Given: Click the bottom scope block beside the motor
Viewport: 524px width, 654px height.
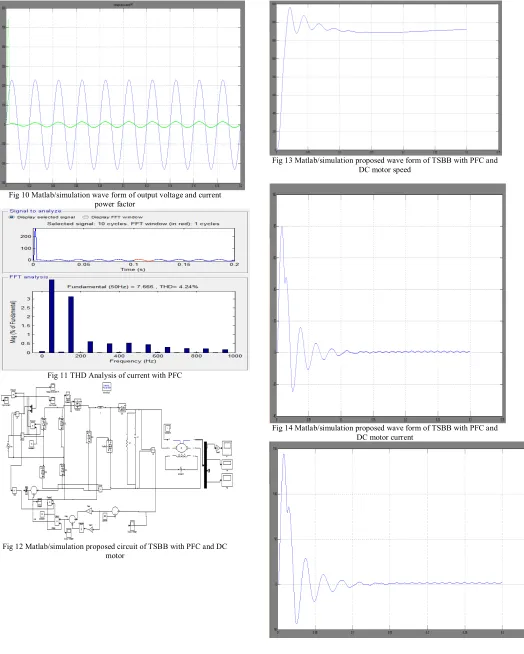Looking at the screenshot, I should (x=227, y=480).
